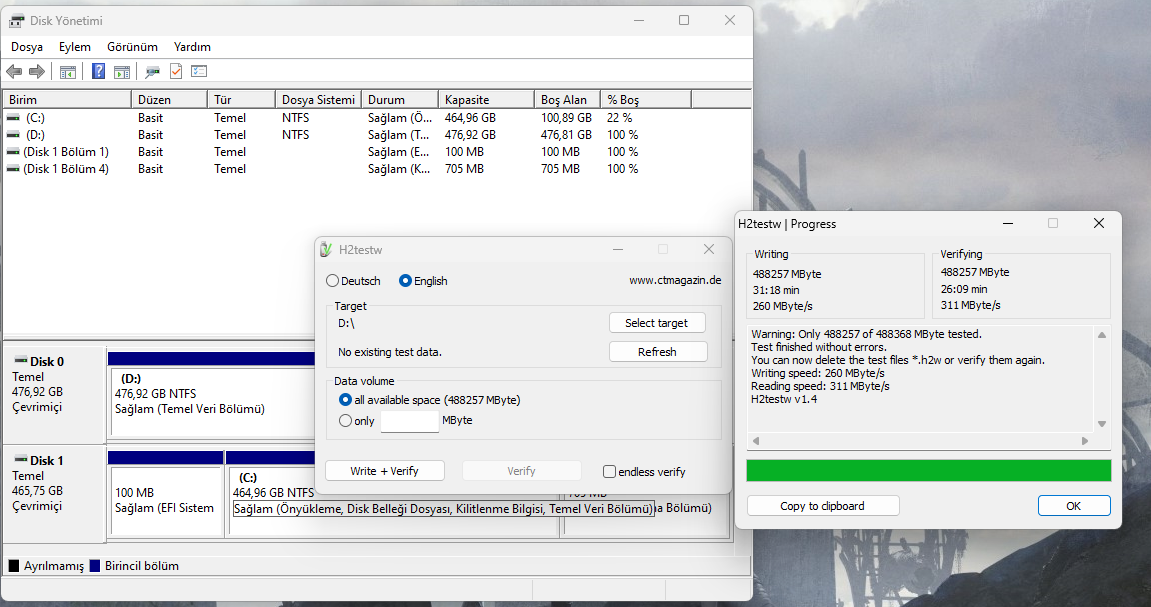
Task: Select the (D:) volume drive icon
Action: [x=13, y=134]
